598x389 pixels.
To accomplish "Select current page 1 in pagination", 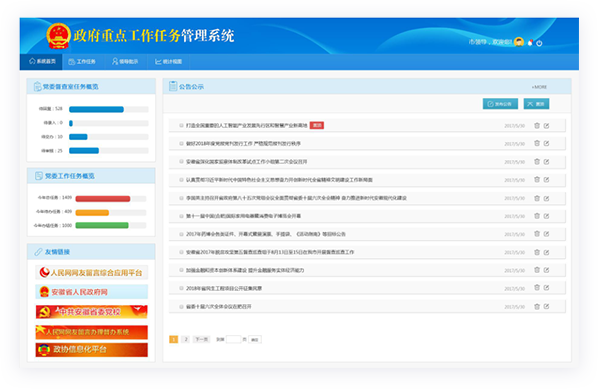I will point(174,339).
